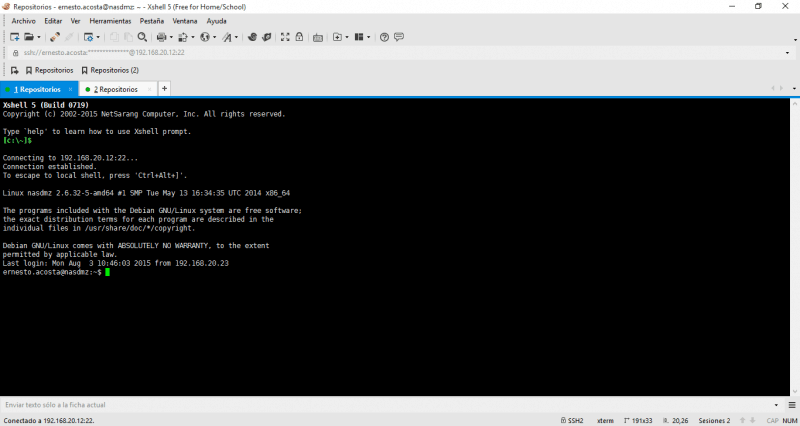
Task: Expand the compose bar history dropdown
Action: point(777,405)
